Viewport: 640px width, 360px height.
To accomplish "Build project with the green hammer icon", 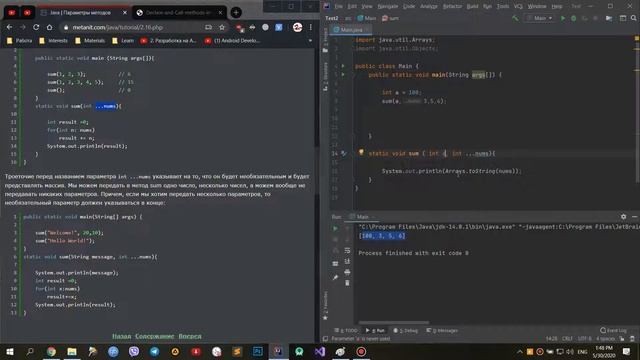I will [x=515, y=18].
